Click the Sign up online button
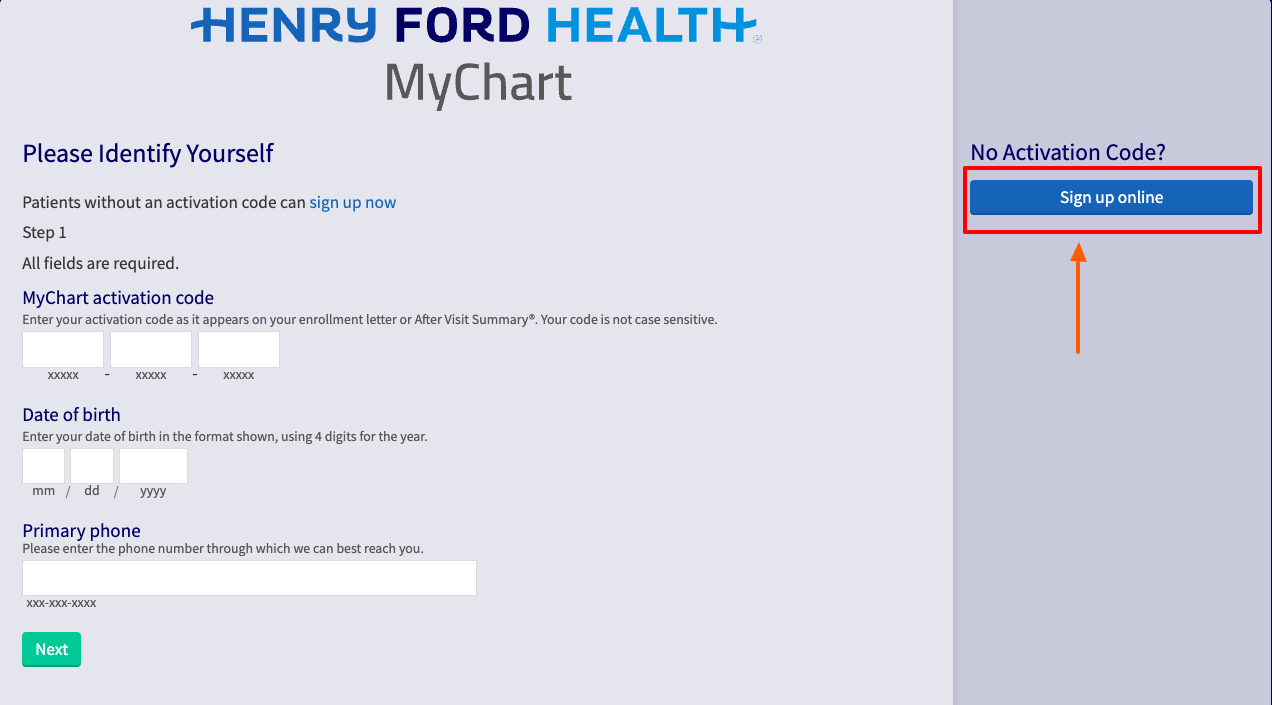 (1111, 197)
